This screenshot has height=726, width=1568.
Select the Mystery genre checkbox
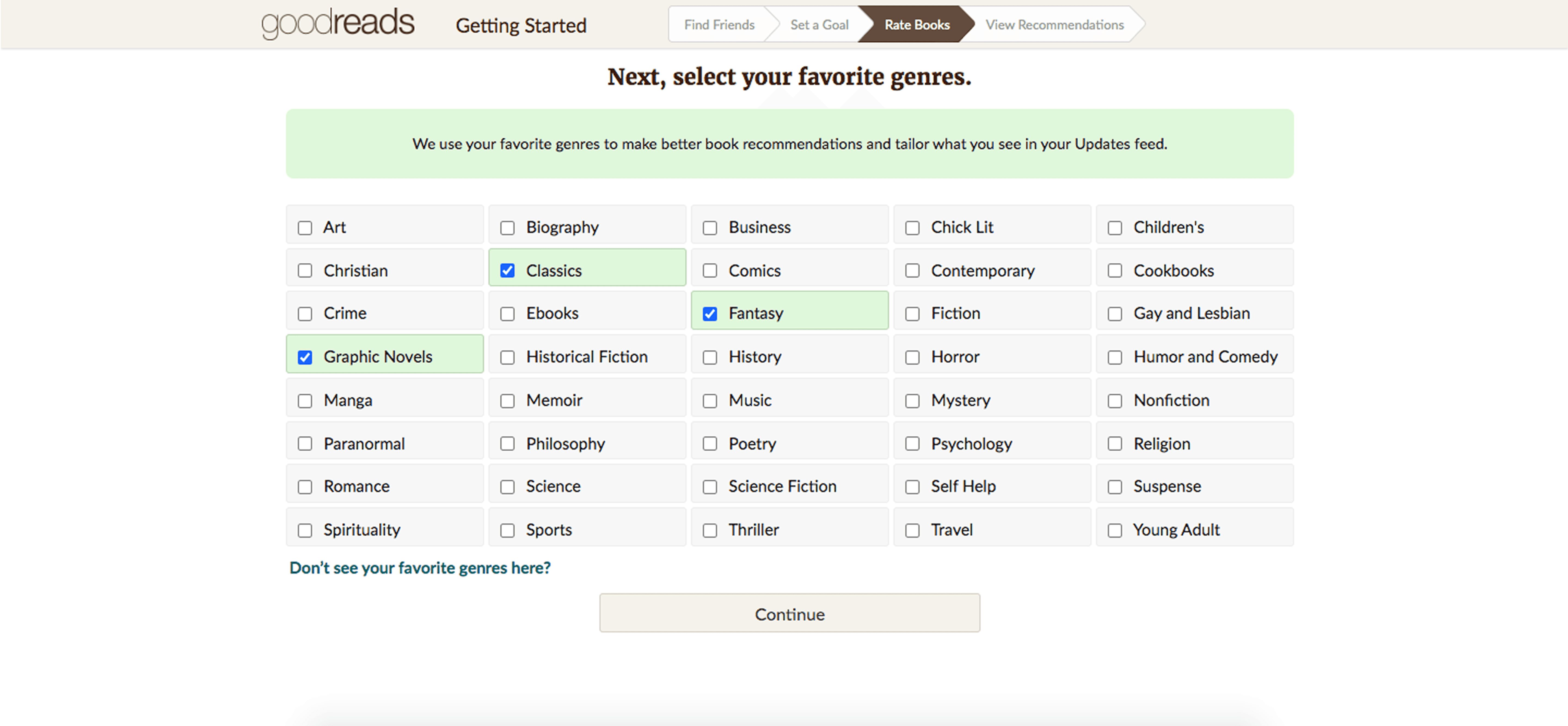point(912,401)
